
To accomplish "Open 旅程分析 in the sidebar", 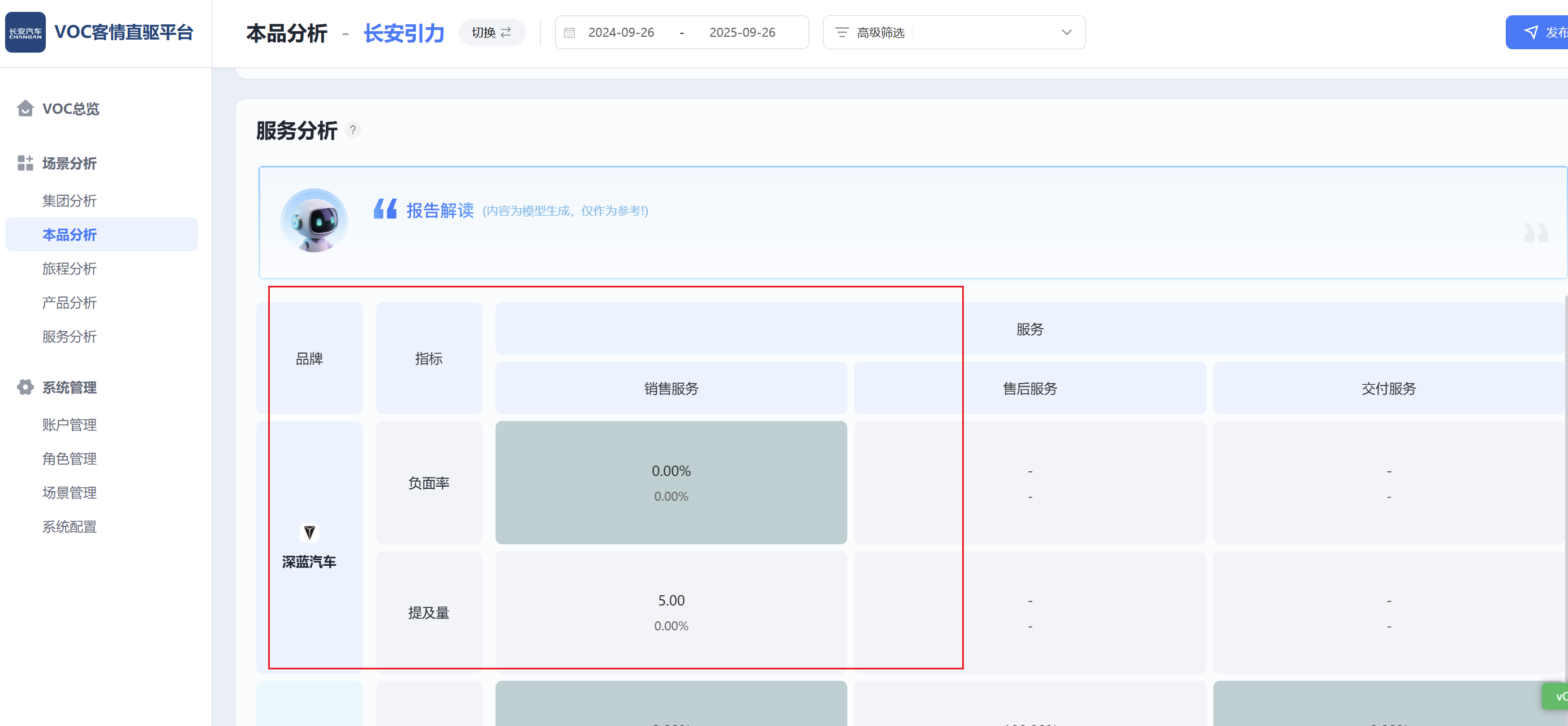I will click(x=70, y=269).
